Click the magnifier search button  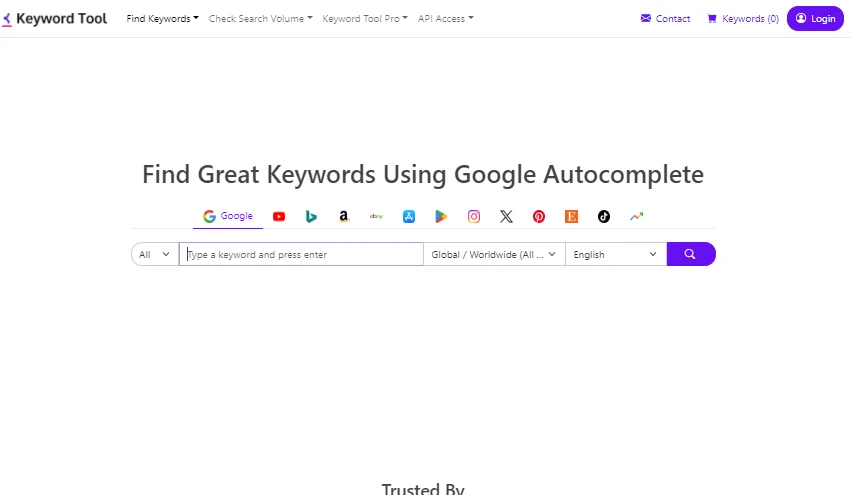pos(691,254)
